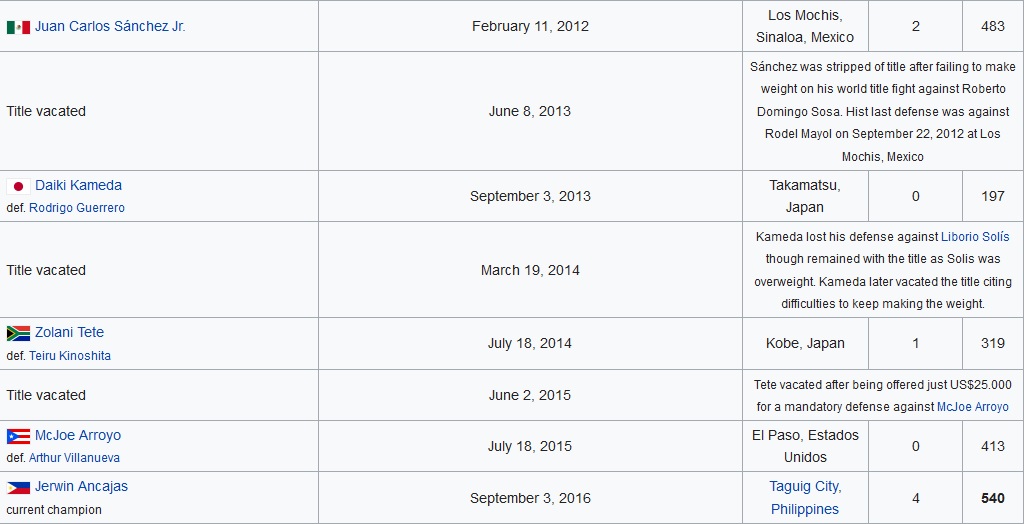
Task: Follow McJoe Arroyo link in vacated note
Action: [973, 407]
